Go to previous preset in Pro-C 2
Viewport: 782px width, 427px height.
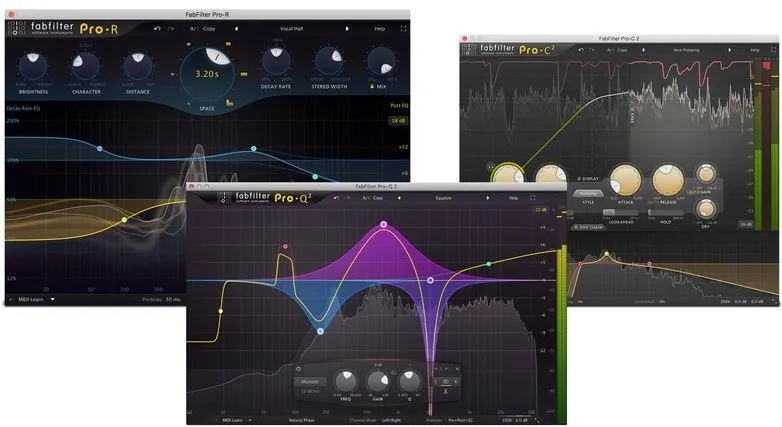(643, 50)
